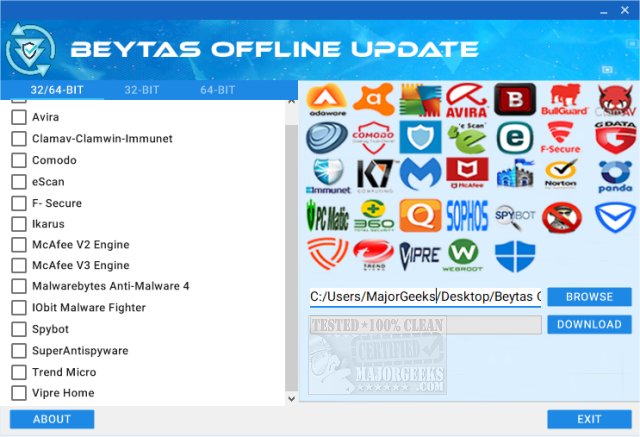Click the green eScan logo icon
The height and width of the screenshot is (437, 640).
[467, 138]
